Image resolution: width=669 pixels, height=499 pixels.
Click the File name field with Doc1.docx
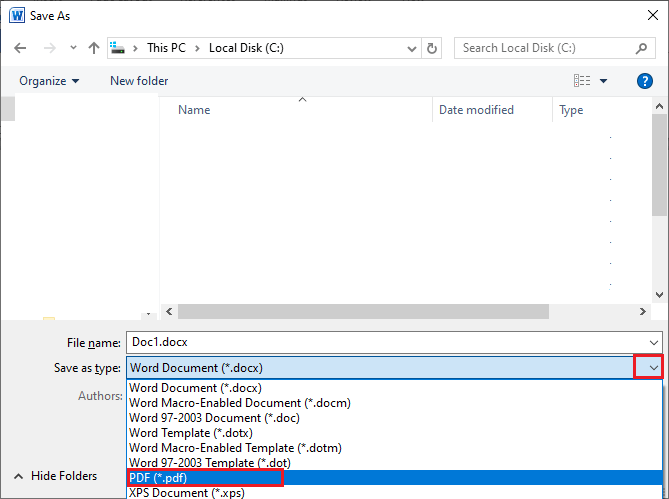click(394, 342)
